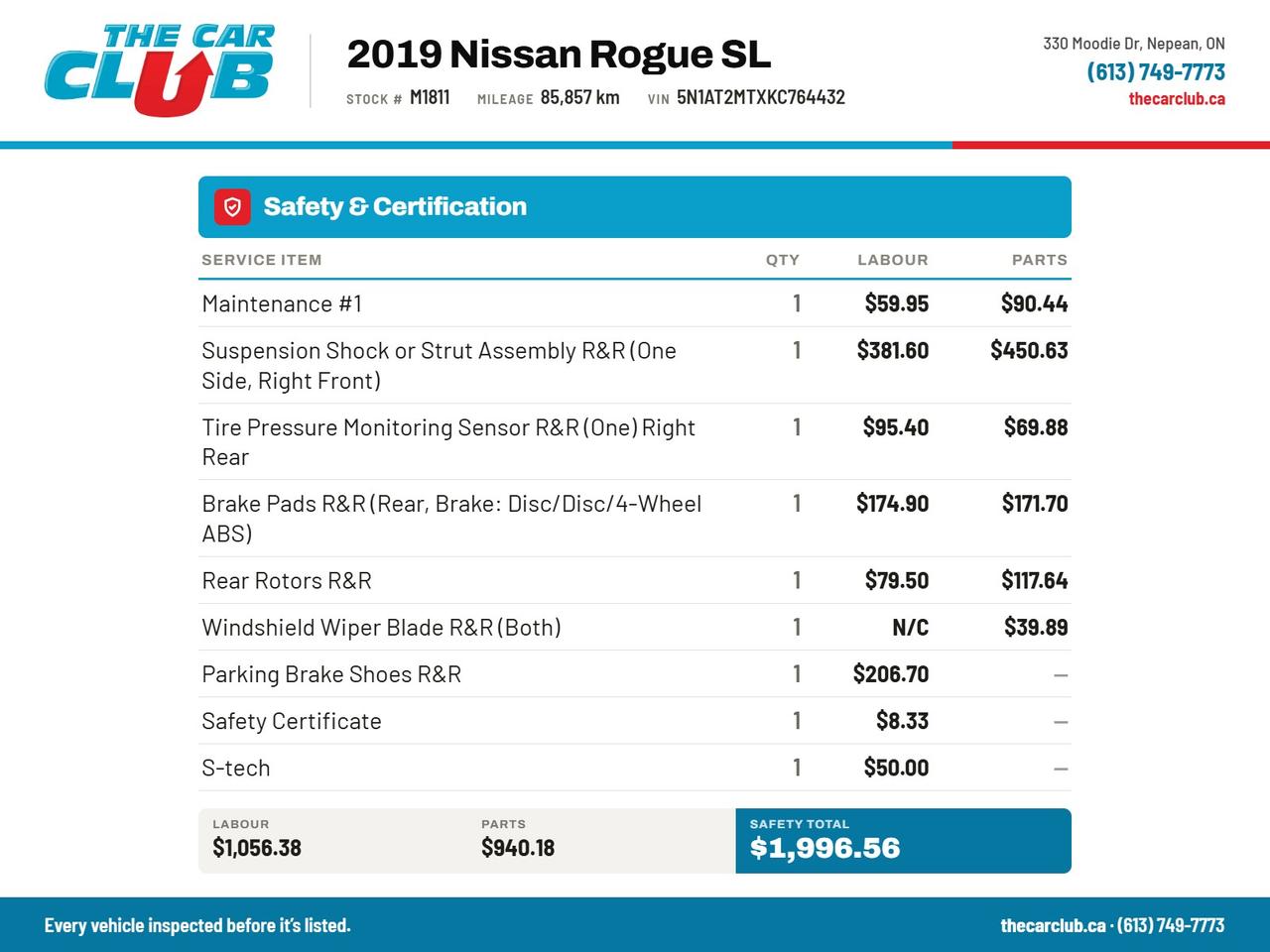
Task: Click Maintenance #1 labour cost $59.95
Action: click(x=897, y=303)
